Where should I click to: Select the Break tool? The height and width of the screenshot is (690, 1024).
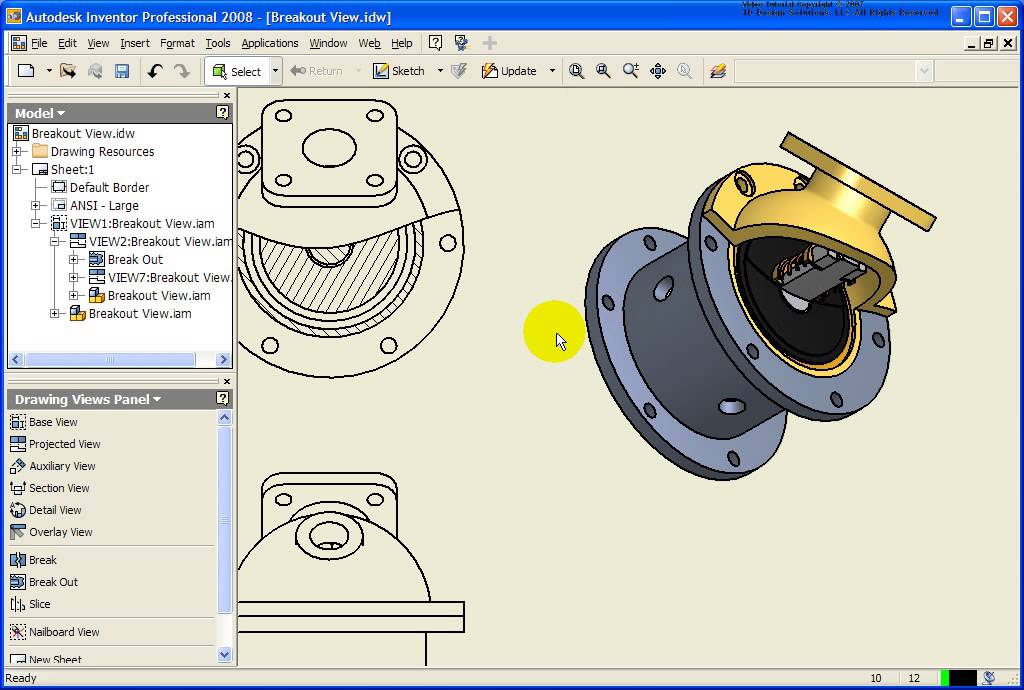click(x=33, y=560)
